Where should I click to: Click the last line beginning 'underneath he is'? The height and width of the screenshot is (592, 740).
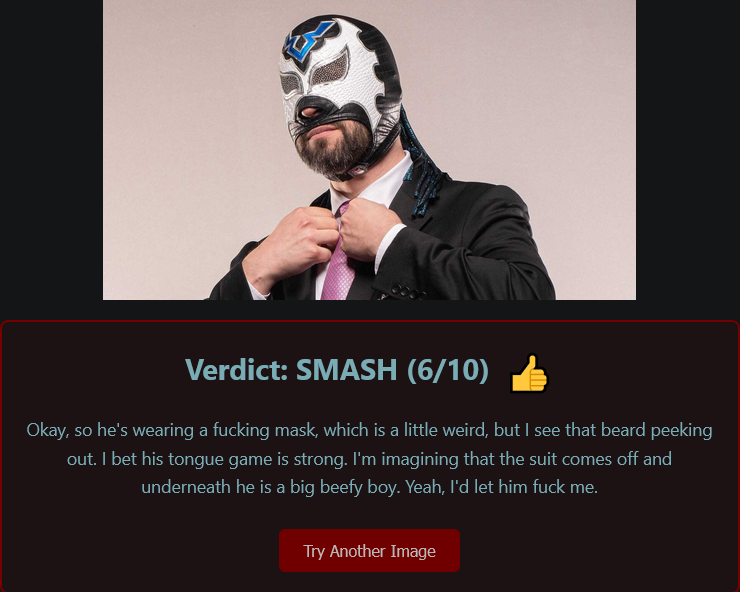click(x=369, y=487)
